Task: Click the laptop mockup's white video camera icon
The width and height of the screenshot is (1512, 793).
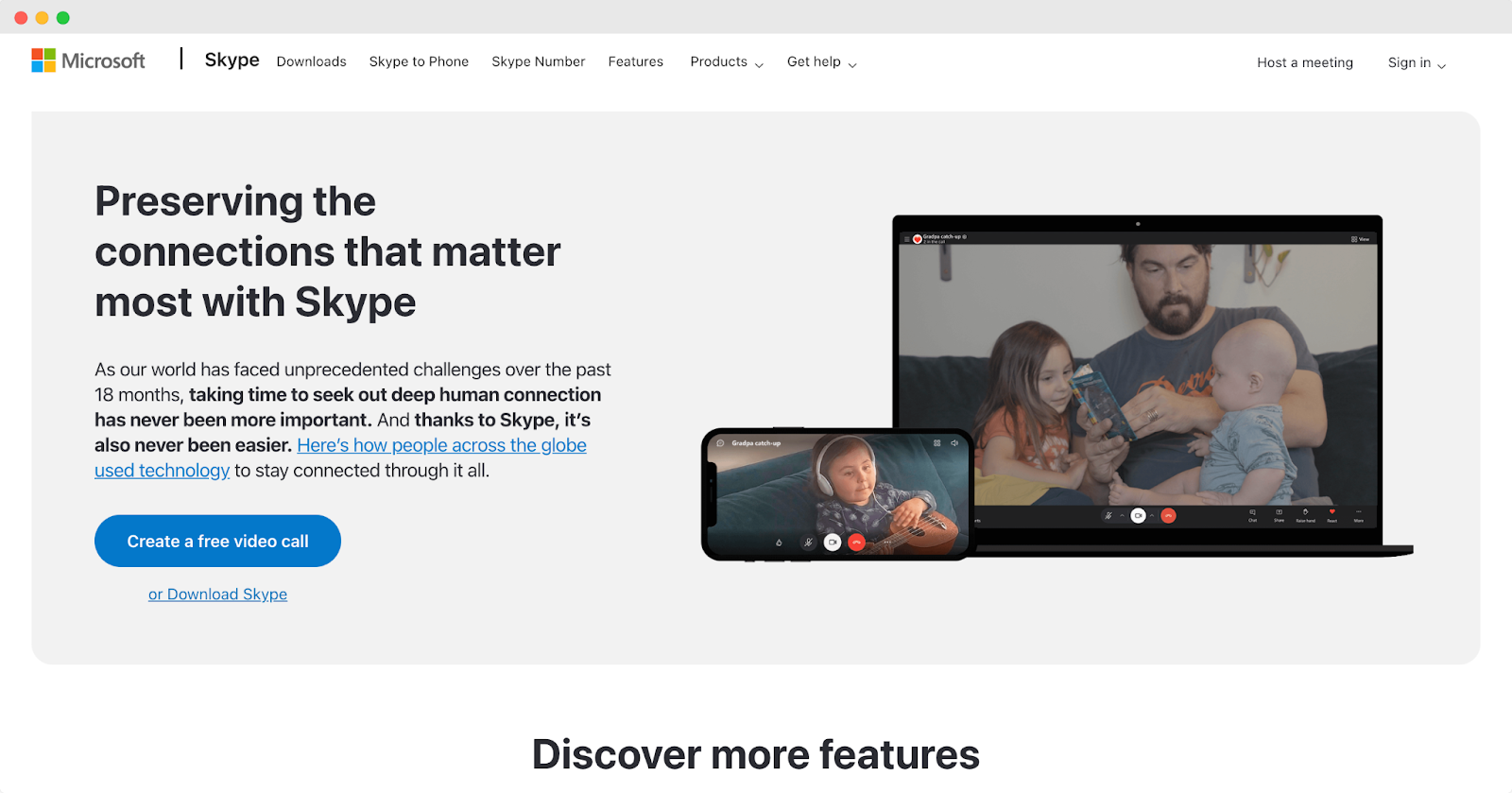Action: pos(1139,515)
